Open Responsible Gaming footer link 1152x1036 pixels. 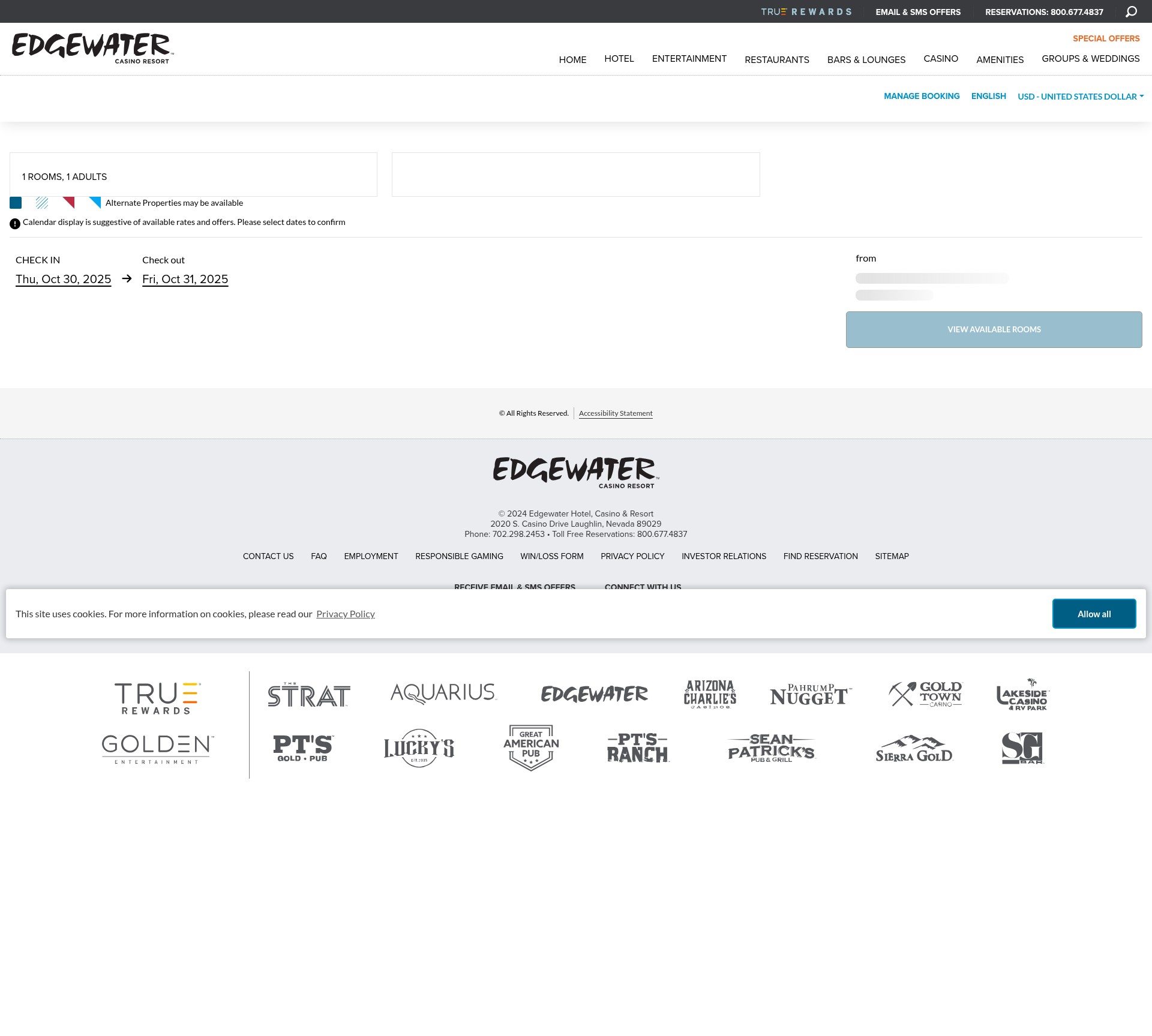(x=459, y=556)
